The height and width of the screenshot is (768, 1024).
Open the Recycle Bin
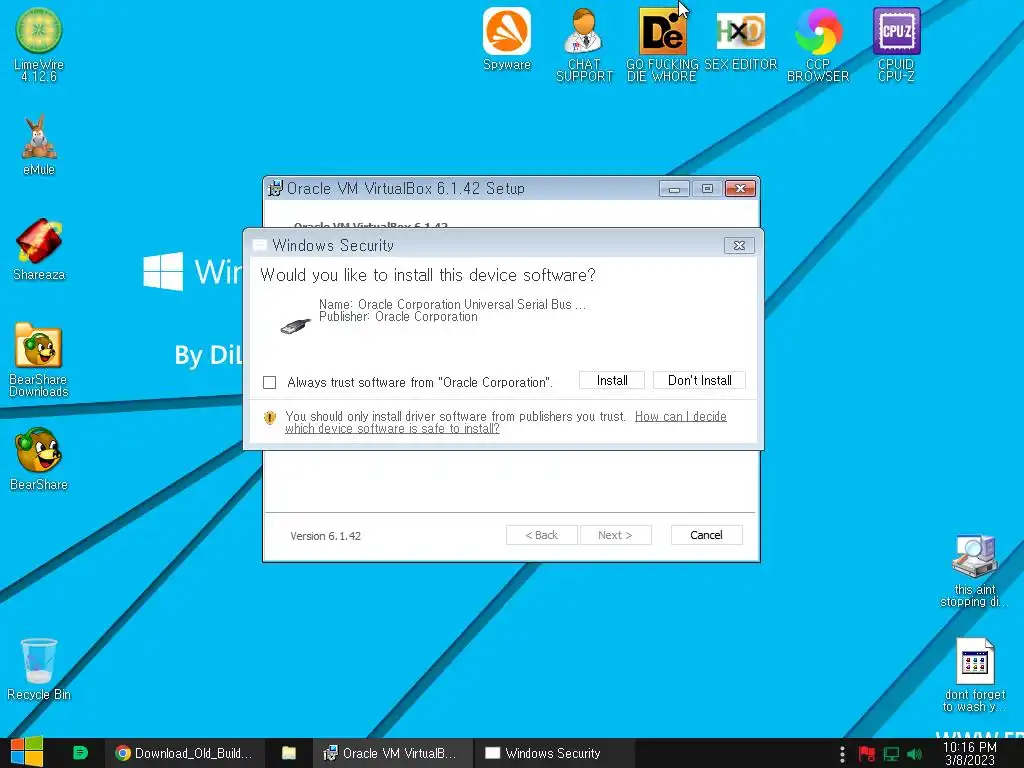(39, 669)
